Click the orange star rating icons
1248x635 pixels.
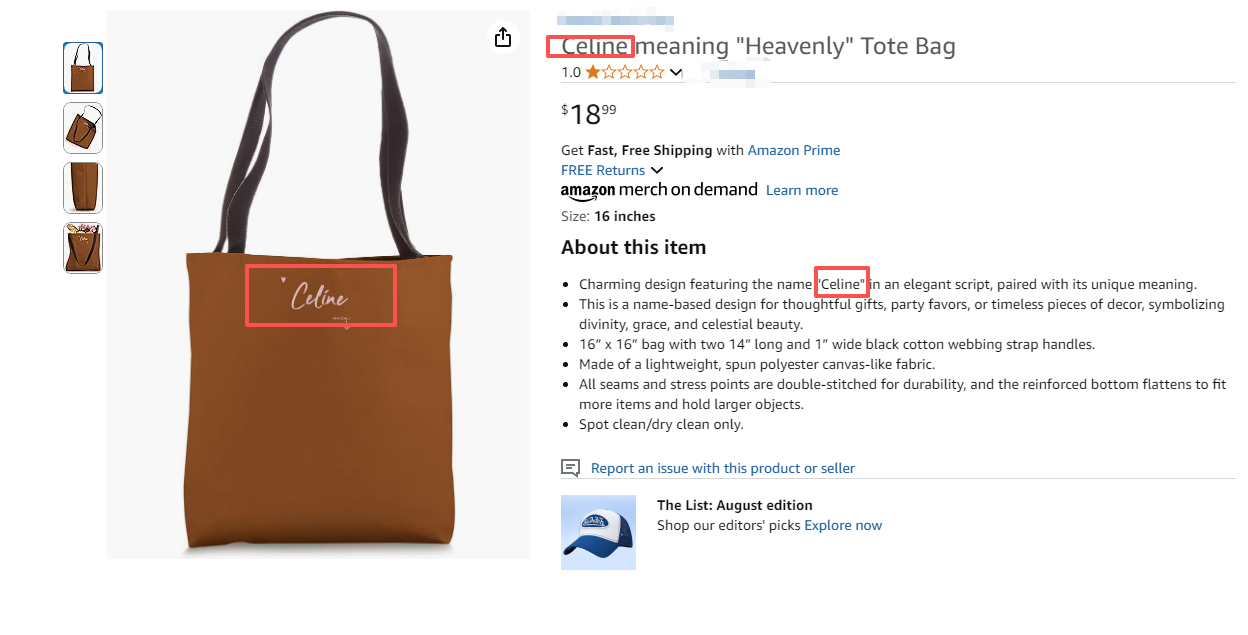tap(624, 72)
